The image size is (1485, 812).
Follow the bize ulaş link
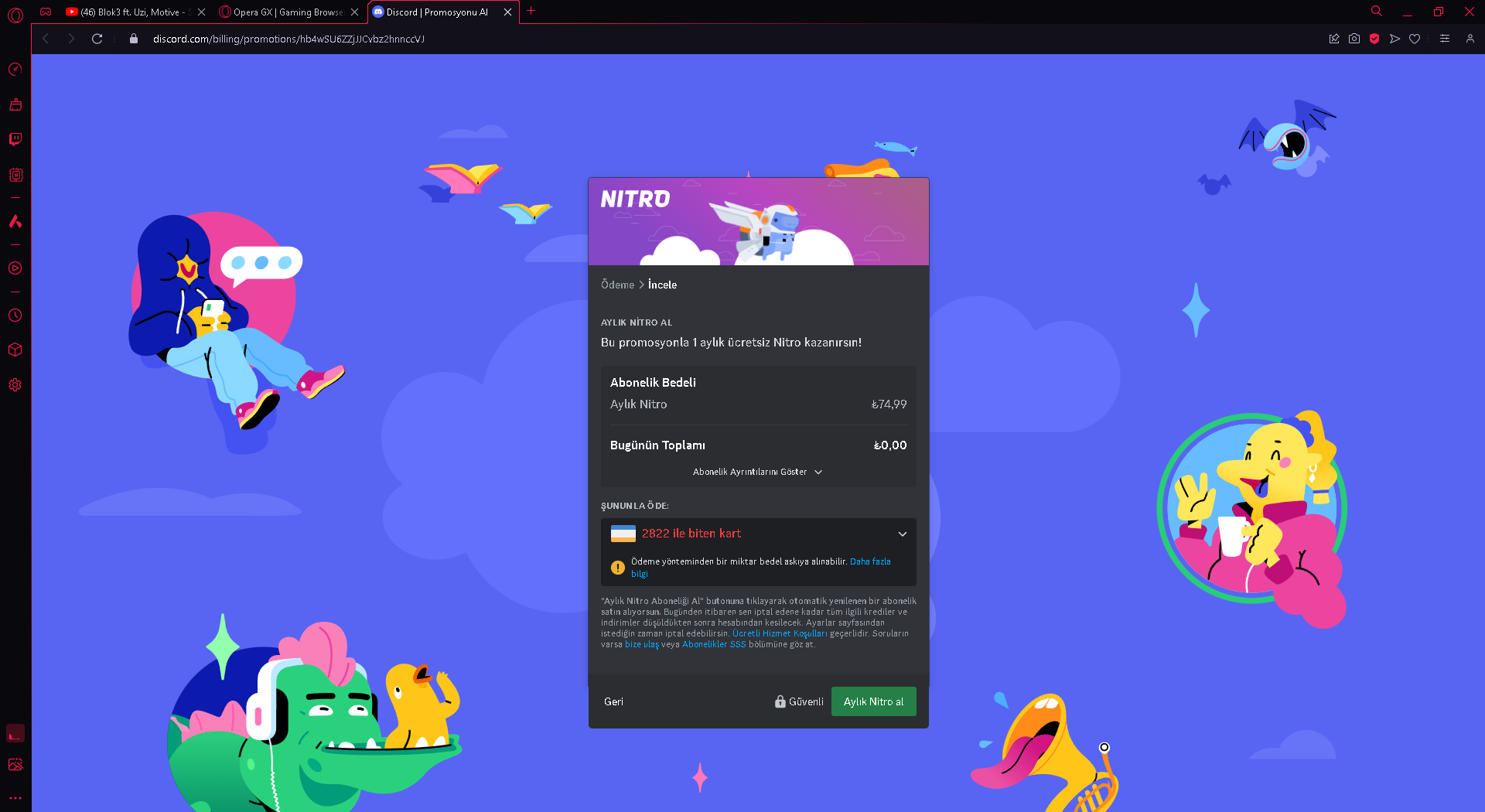point(642,644)
